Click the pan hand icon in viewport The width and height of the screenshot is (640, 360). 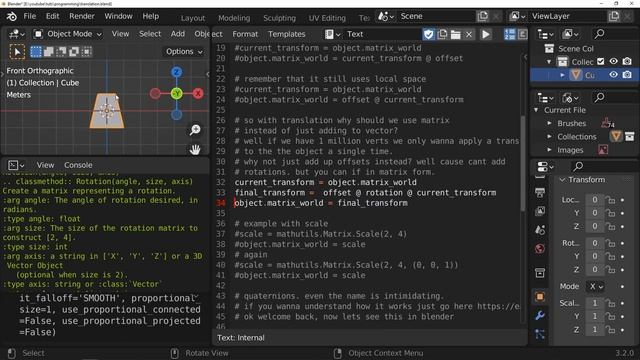click(x=195, y=149)
